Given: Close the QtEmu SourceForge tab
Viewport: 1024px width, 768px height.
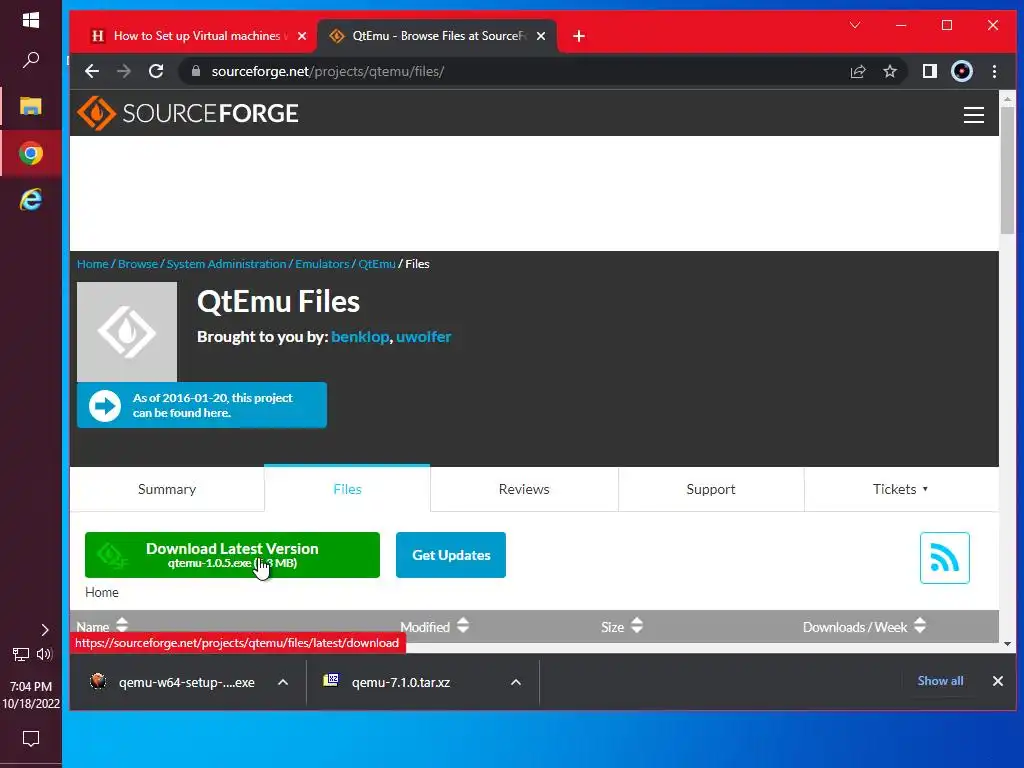Looking at the screenshot, I should 541,36.
